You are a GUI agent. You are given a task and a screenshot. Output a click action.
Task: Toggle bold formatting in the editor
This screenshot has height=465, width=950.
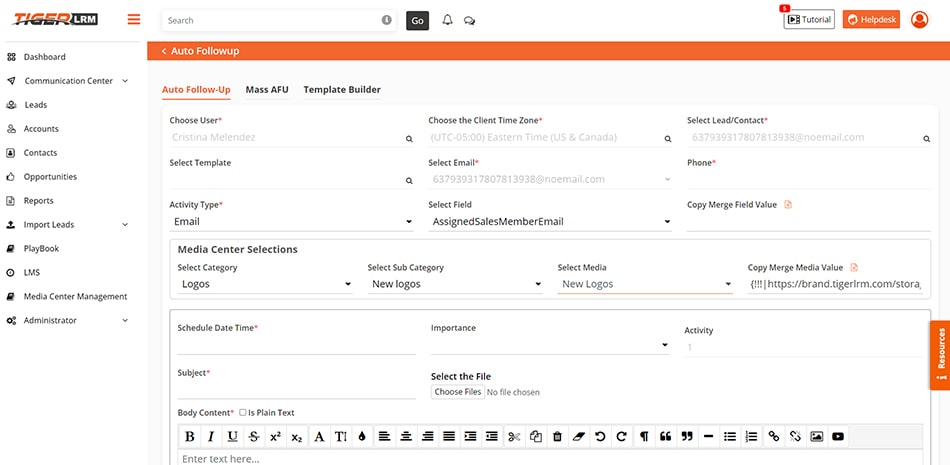point(189,436)
